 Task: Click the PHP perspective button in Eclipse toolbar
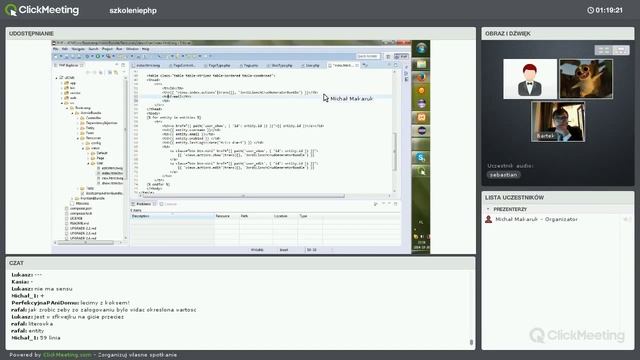coord(402,56)
